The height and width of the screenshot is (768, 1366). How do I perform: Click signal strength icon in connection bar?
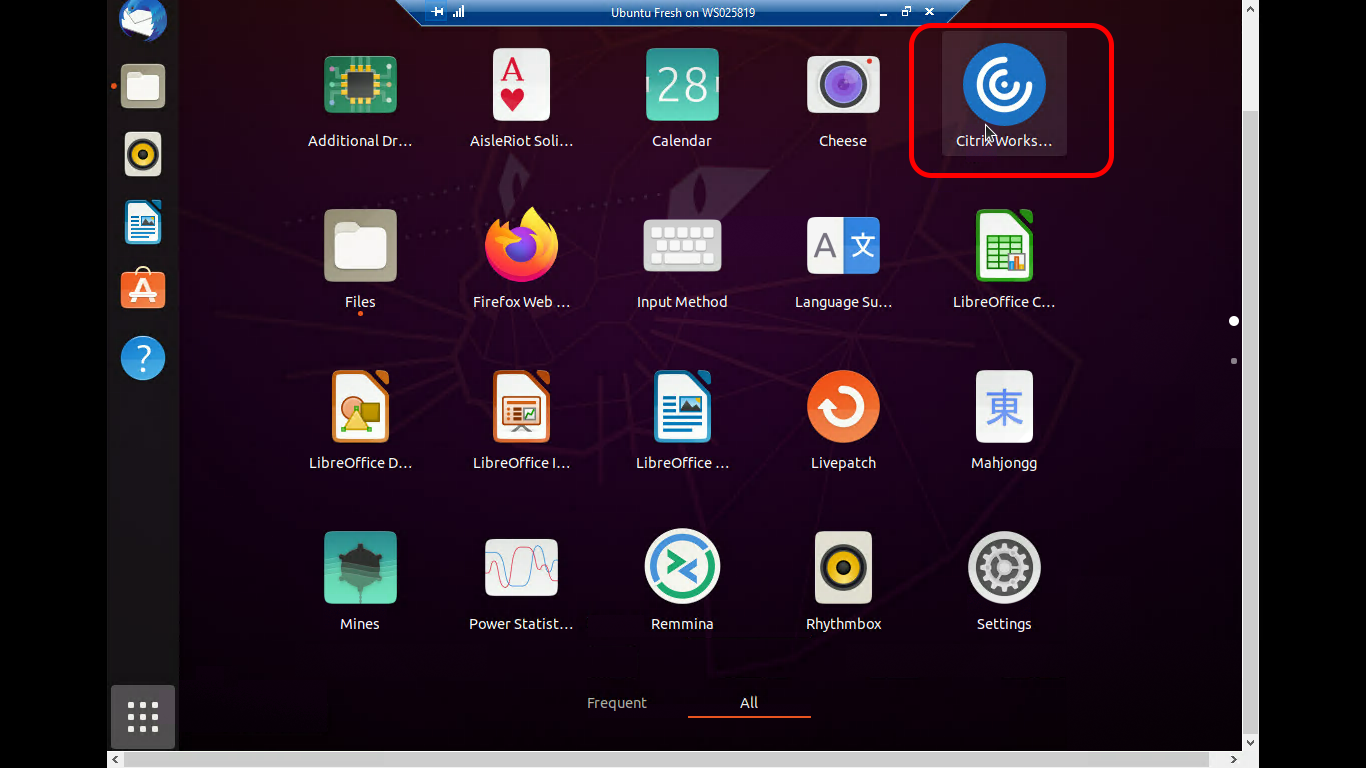[x=459, y=12]
